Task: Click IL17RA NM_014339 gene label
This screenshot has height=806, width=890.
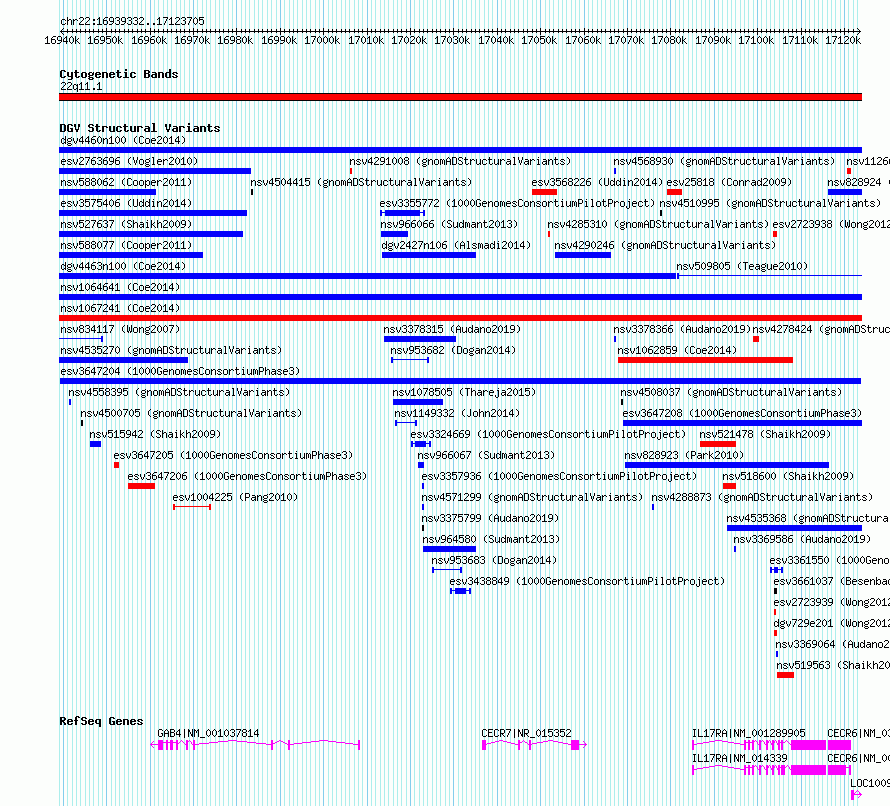Action: pyautogui.click(x=740, y=758)
